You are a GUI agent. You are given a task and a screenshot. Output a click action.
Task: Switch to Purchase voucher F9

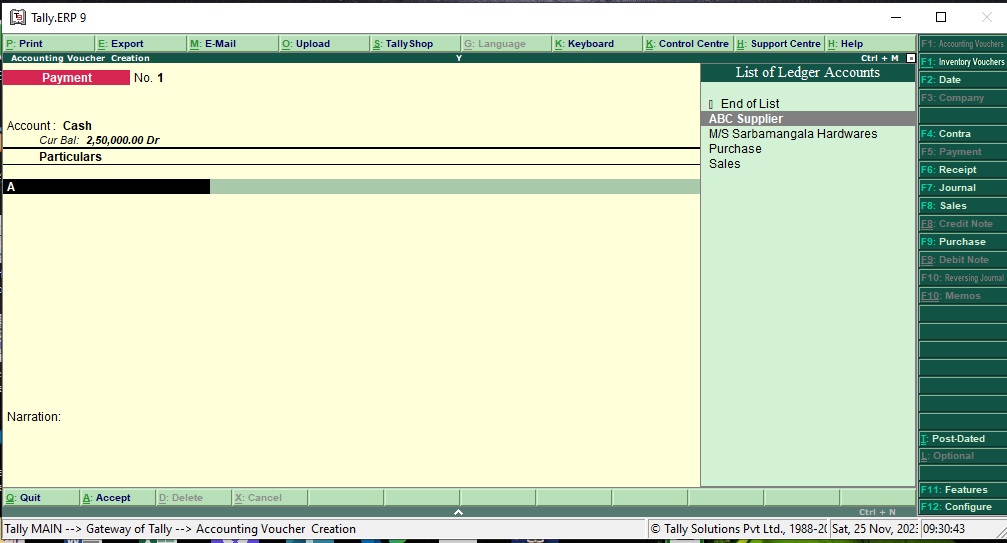point(962,241)
